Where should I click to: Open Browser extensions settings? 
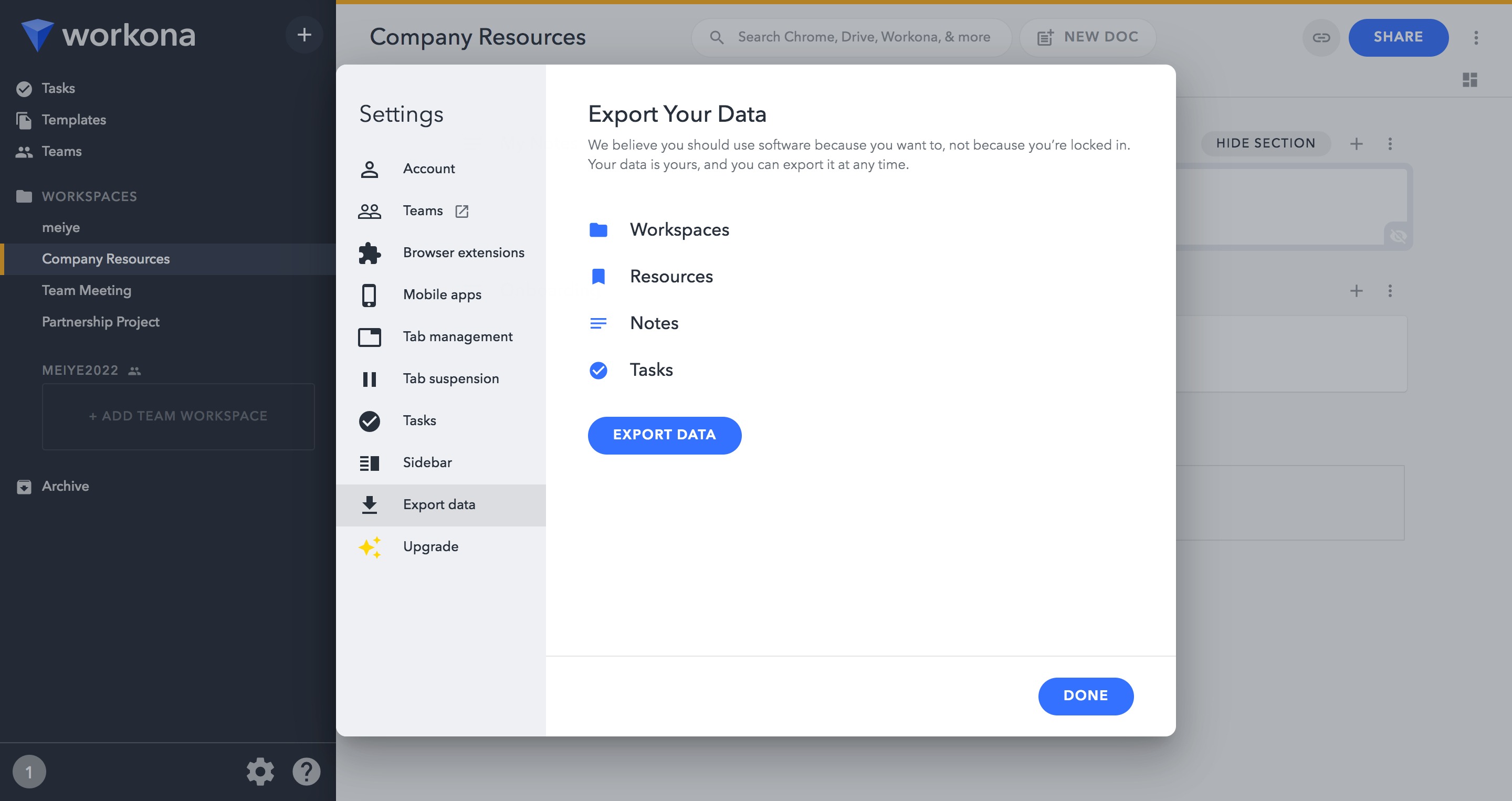pos(441,253)
